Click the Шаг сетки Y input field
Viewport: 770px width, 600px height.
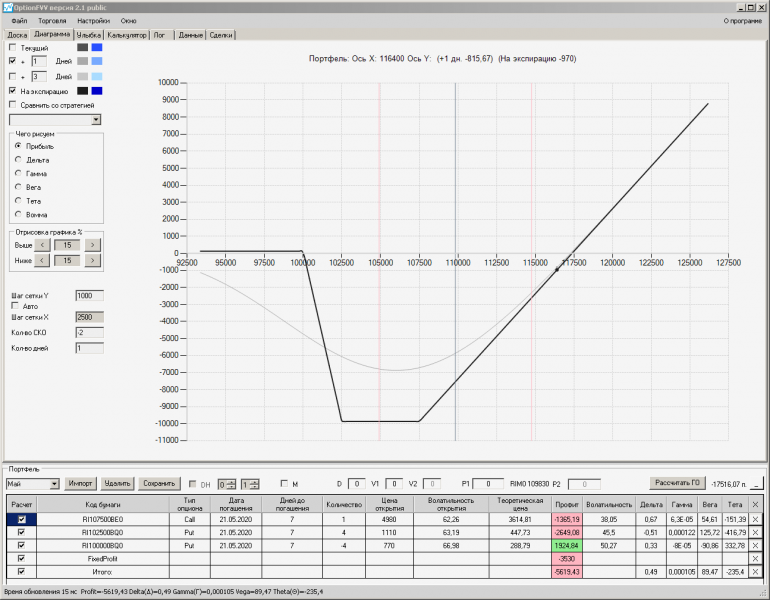point(89,296)
